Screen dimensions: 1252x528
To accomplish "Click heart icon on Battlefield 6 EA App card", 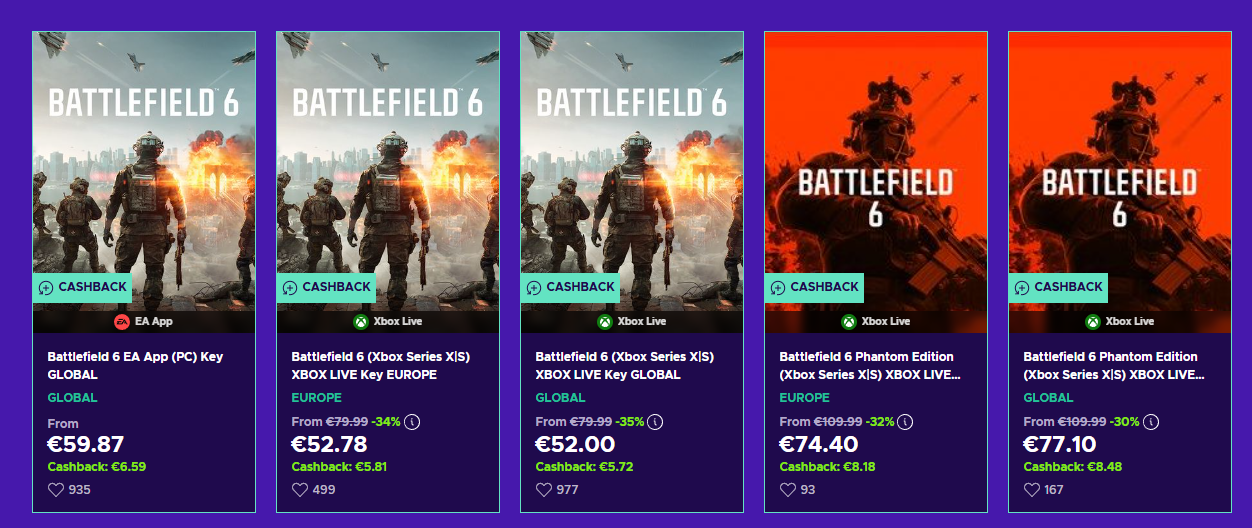I will coord(56,490).
